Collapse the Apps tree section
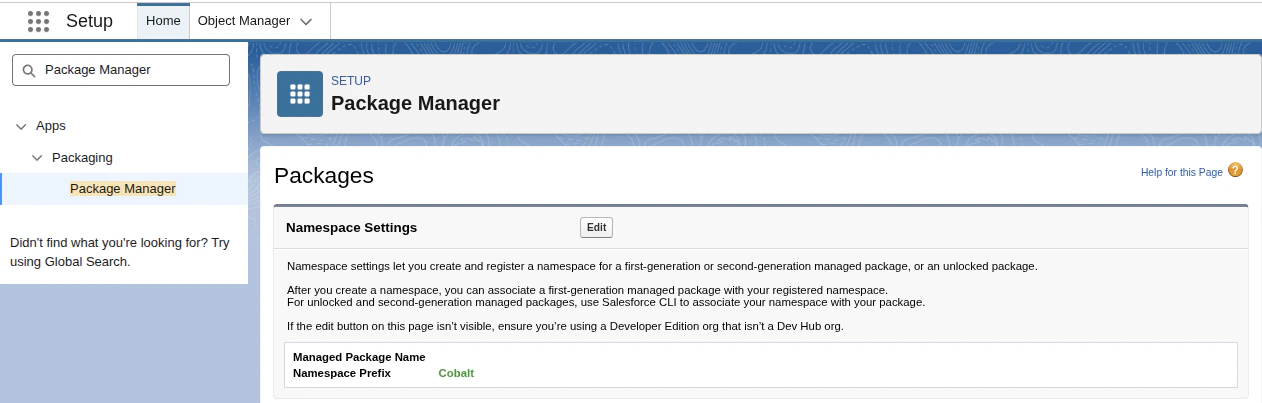This screenshot has height=403, width=1262. [x=21, y=126]
